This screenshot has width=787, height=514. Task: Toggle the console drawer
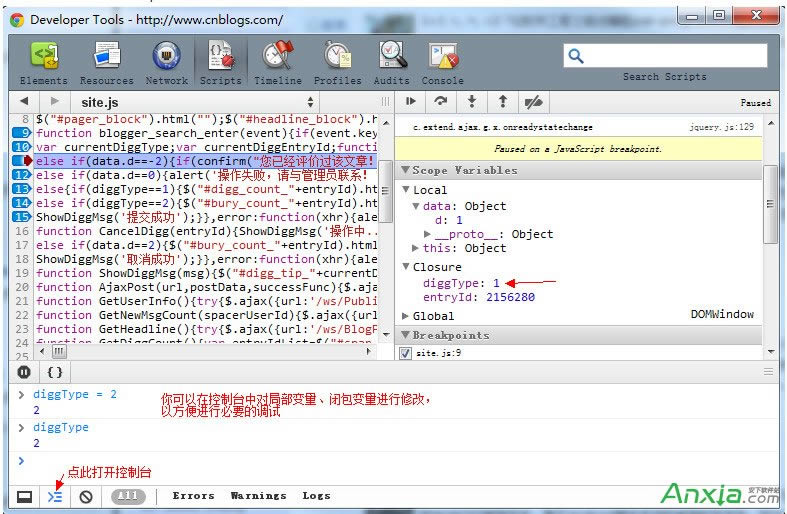pyautogui.click(x=55, y=497)
